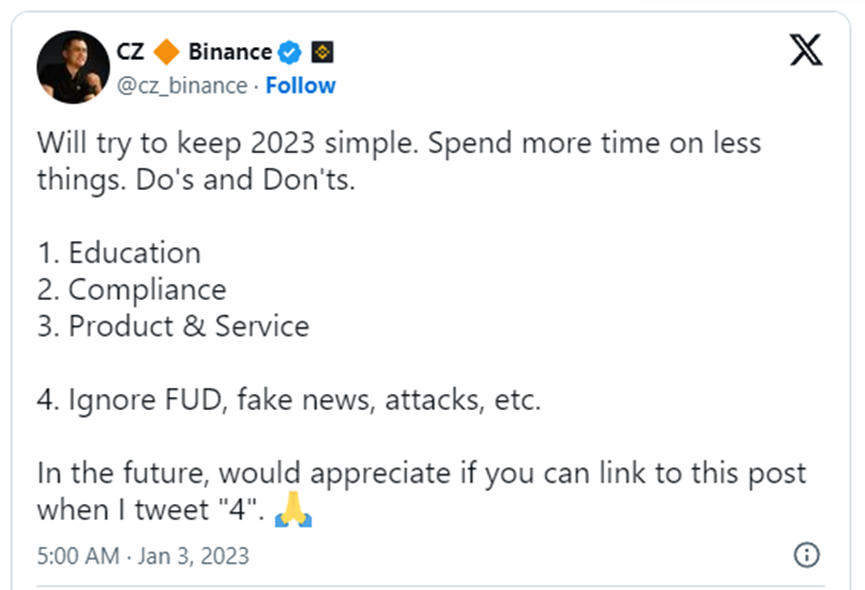
Task: Click the "4. Ignore FUD, fake news" line
Action: click(288, 400)
